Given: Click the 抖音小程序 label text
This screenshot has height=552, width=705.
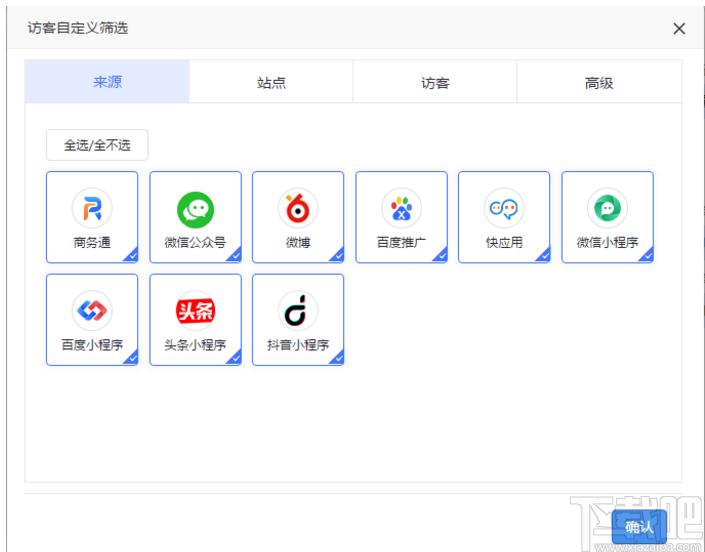Looking at the screenshot, I should pyautogui.click(x=298, y=345).
